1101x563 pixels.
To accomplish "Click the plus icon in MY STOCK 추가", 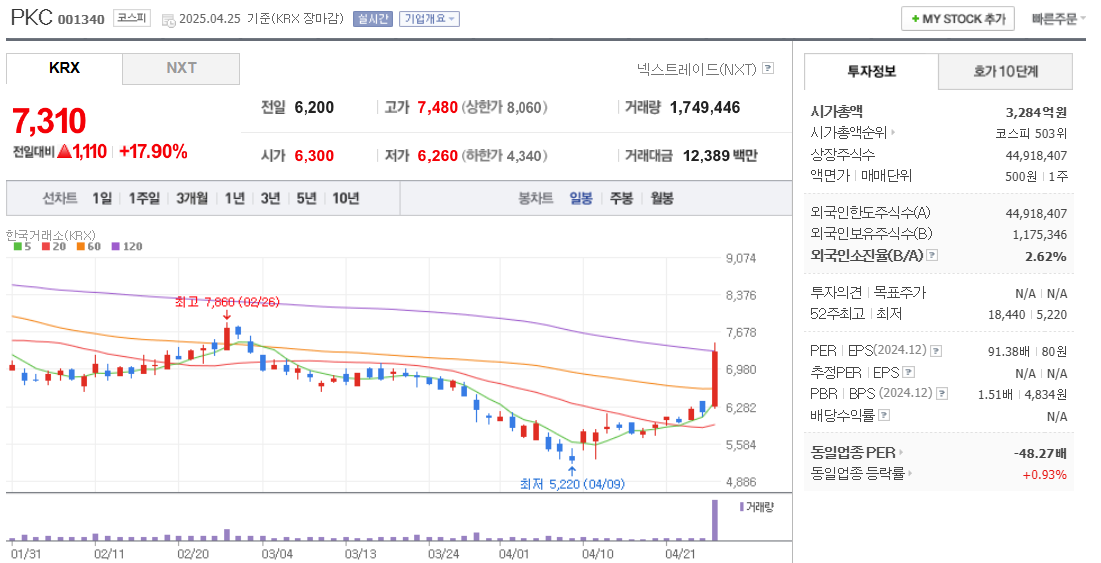I will pos(915,19).
